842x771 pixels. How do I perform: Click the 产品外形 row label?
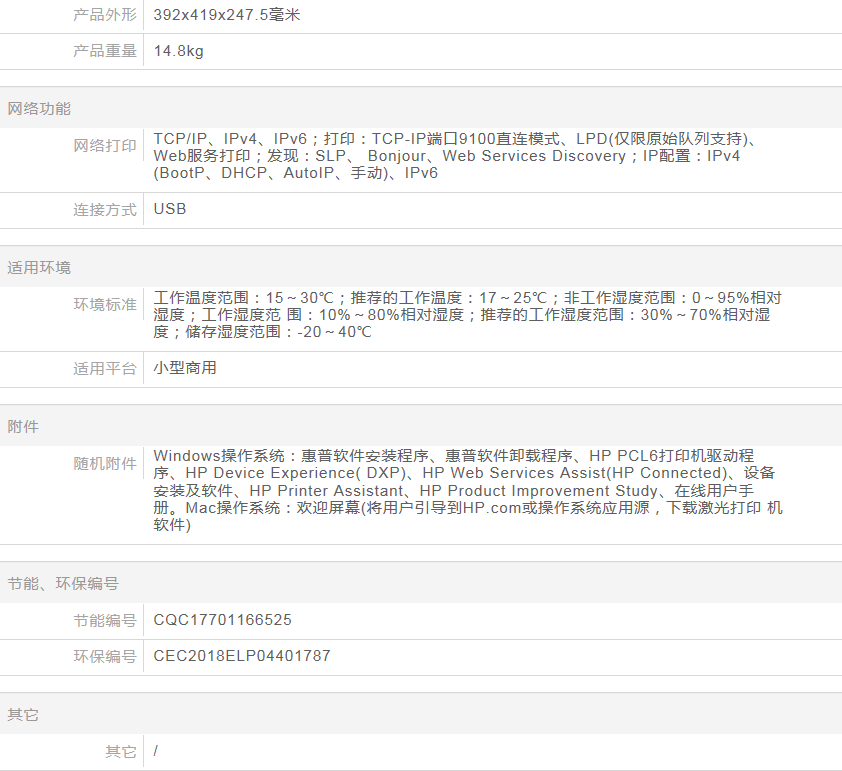pyautogui.click(x=104, y=15)
